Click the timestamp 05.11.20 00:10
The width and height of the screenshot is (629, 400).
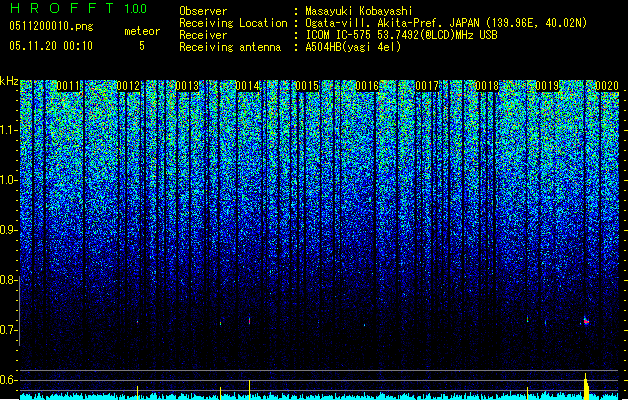(51, 46)
